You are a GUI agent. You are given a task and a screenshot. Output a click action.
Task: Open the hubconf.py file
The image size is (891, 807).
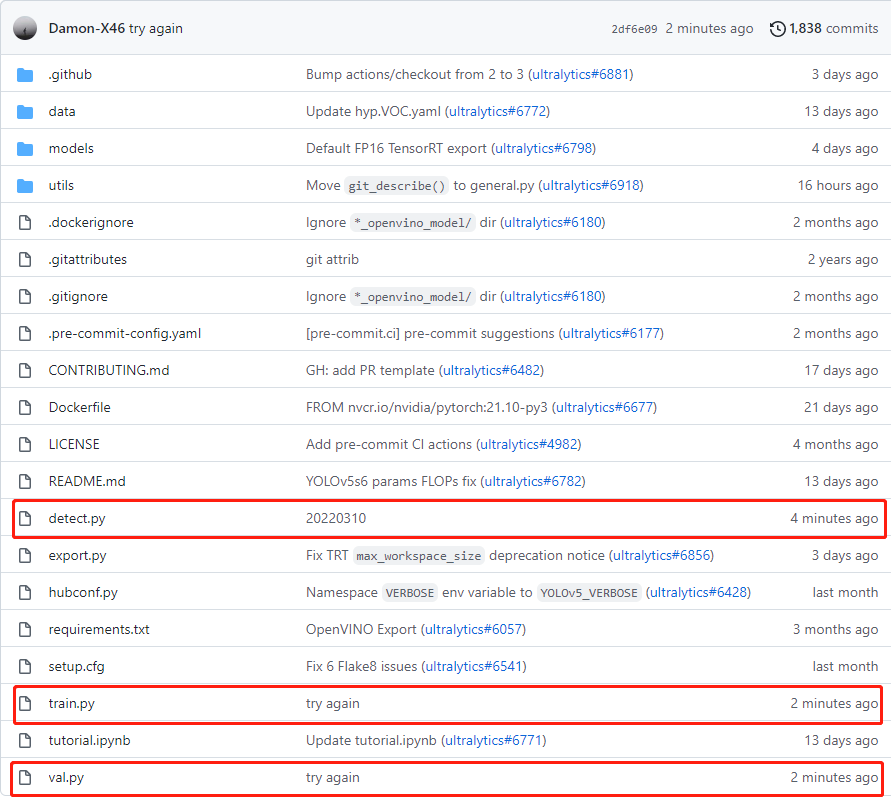pyautogui.click(x=83, y=592)
